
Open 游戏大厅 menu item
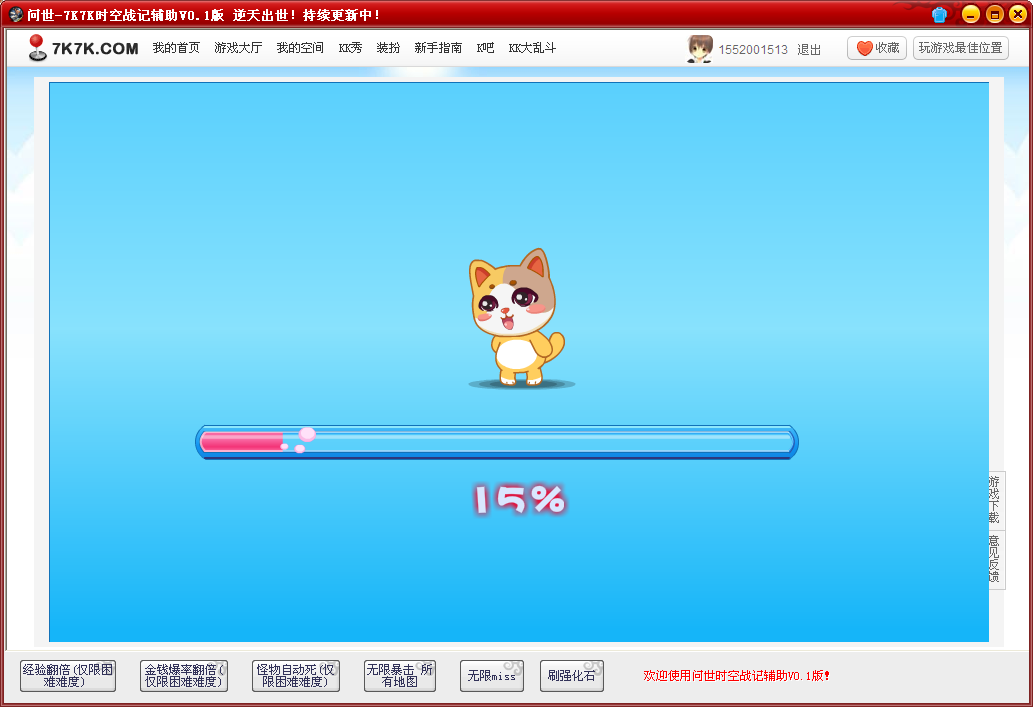tap(238, 48)
